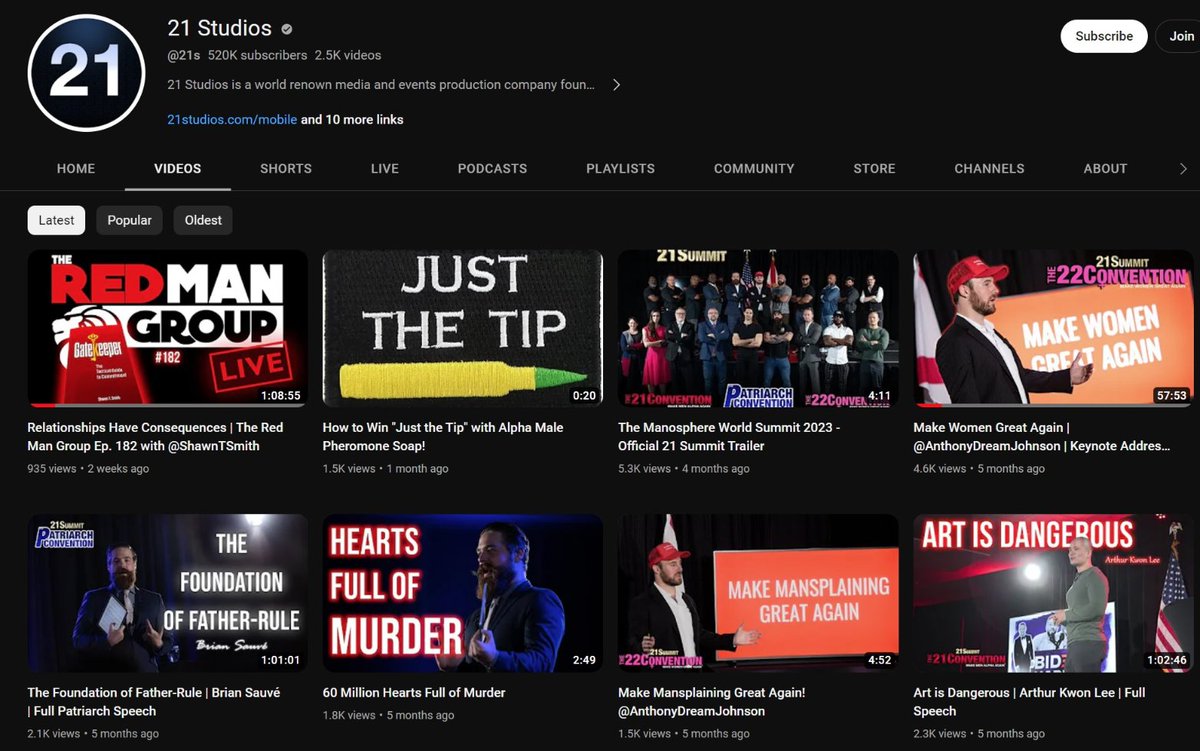Click the 57:53 duration badge
The height and width of the screenshot is (751, 1200).
point(1171,395)
